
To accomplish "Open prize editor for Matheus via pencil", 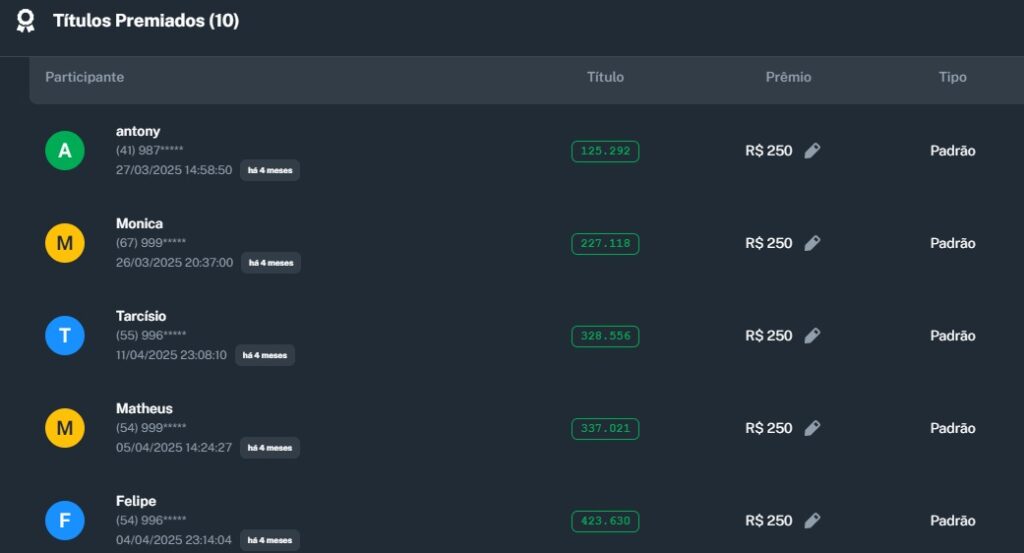I will (x=812, y=428).
